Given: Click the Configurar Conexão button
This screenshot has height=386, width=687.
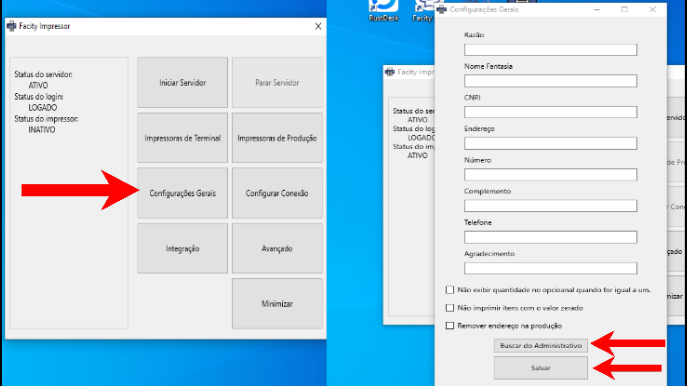Looking at the screenshot, I should [277, 193].
